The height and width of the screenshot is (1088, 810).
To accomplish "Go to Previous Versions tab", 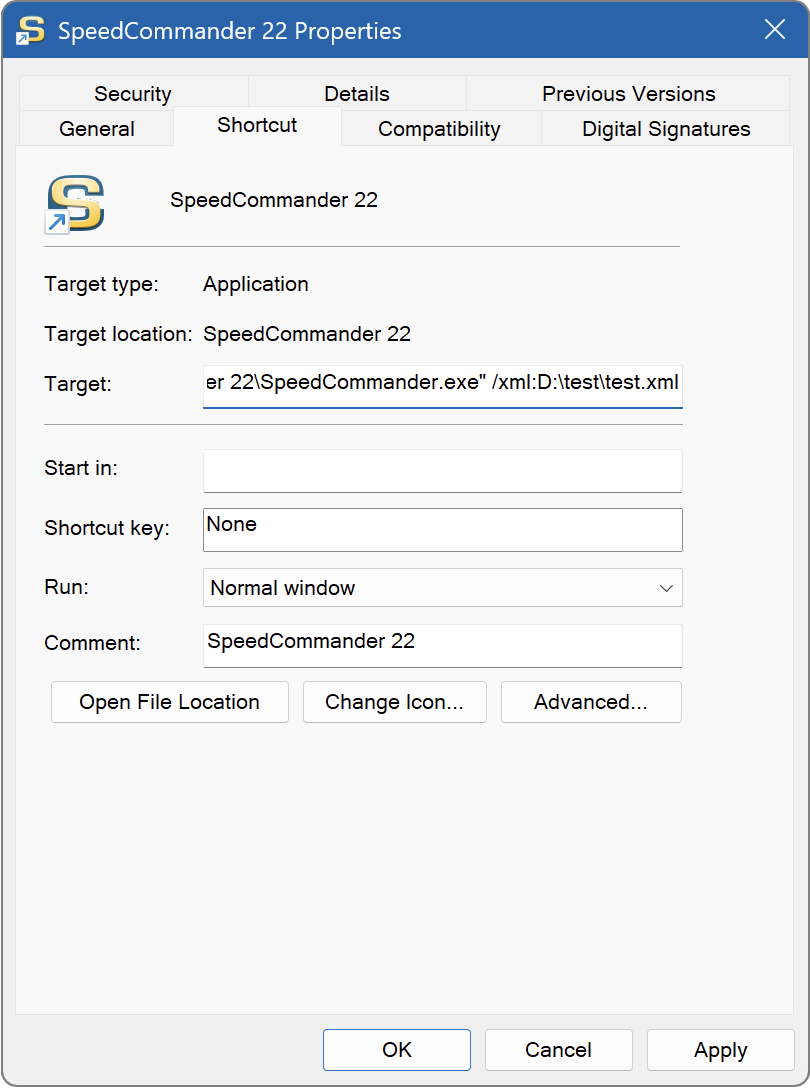I will tap(628, 94).
